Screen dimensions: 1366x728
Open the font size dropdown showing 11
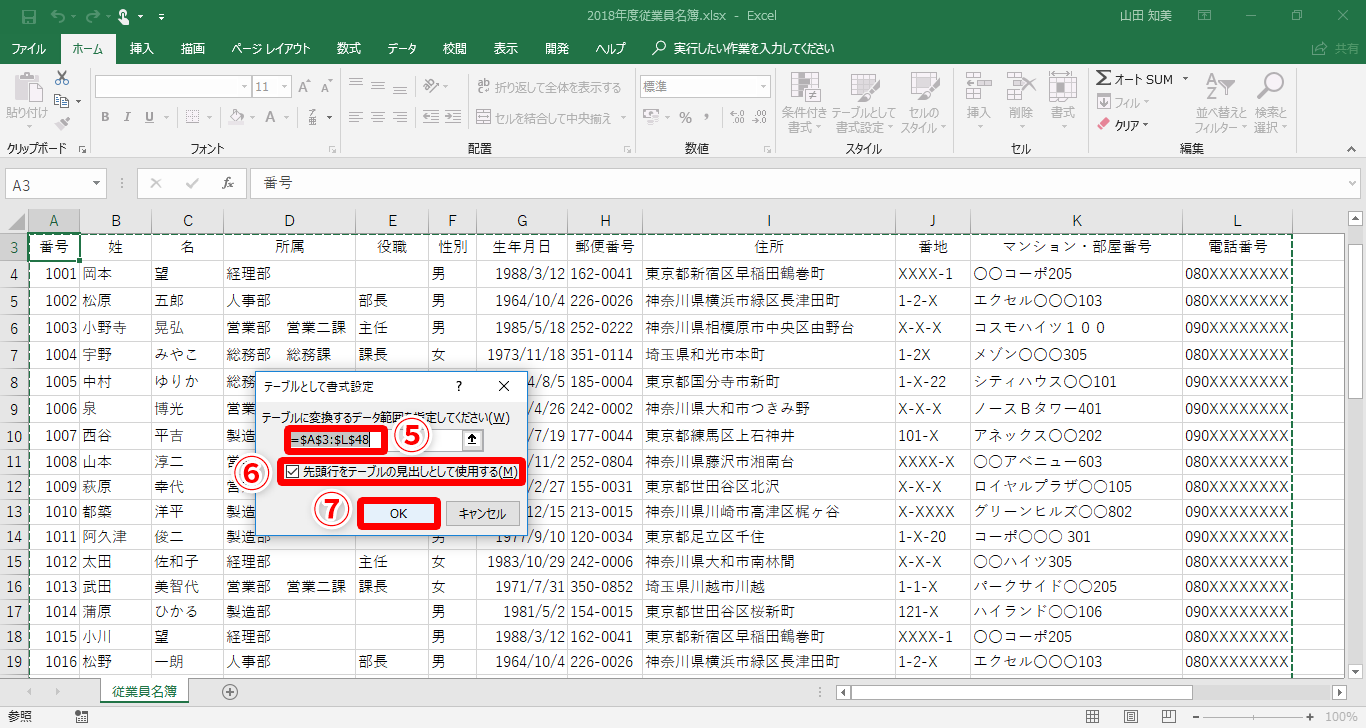click(x=283, y=87)
